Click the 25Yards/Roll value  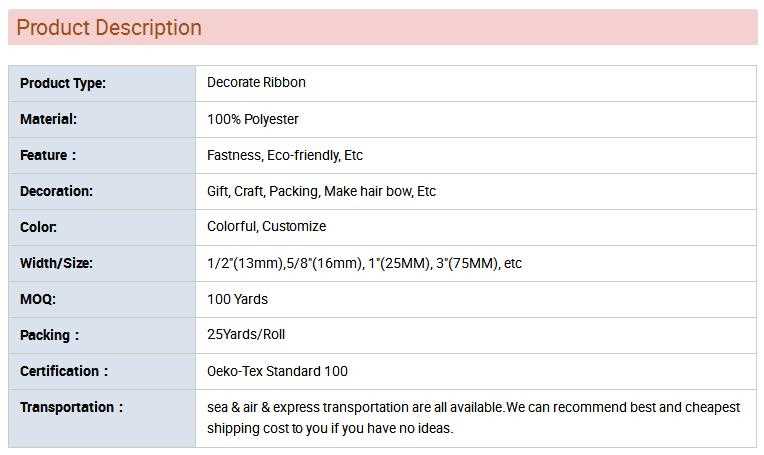coord(246,335)
